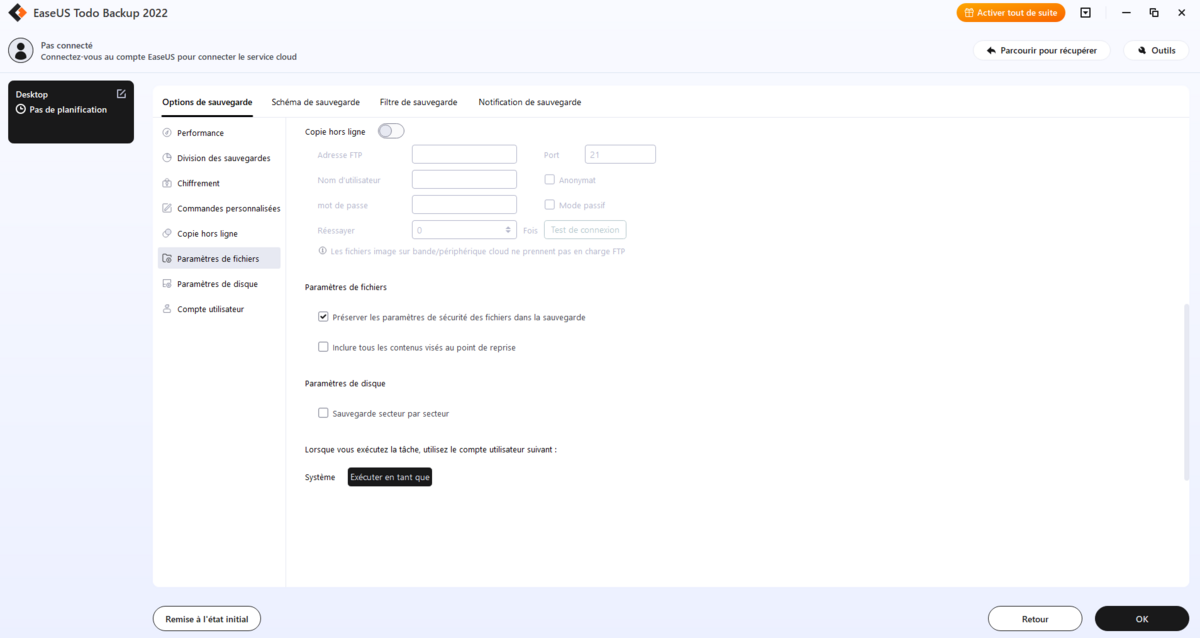Click the Division des sauvegardes icon

click(167, 158)
